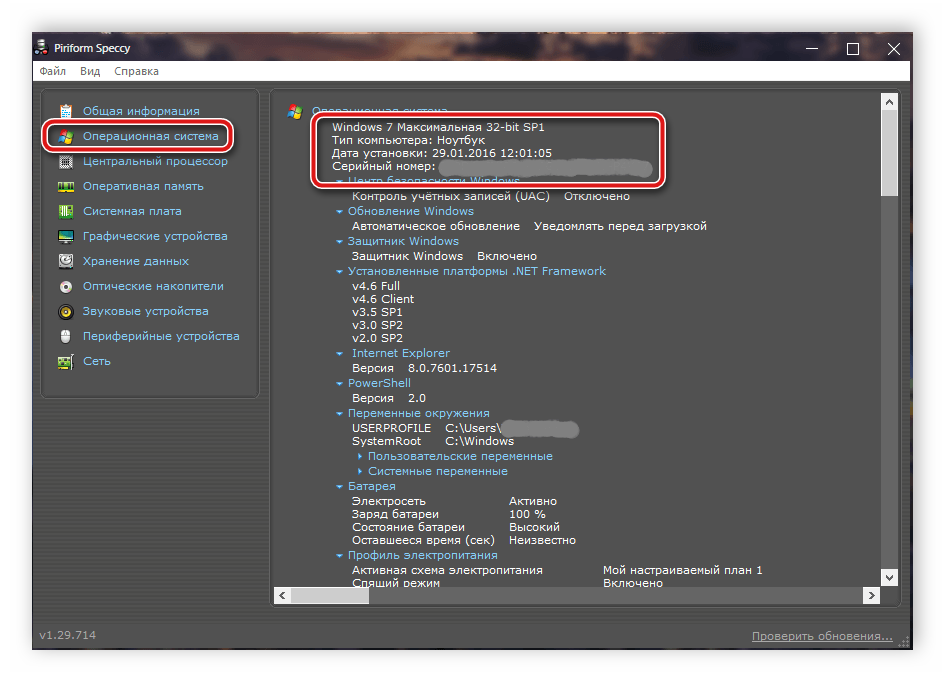This screenshot has width=945, height=682.
Task: Select the Звуковые устройства speaker icon
Action: pyautogui.click(x=66, y=311)
